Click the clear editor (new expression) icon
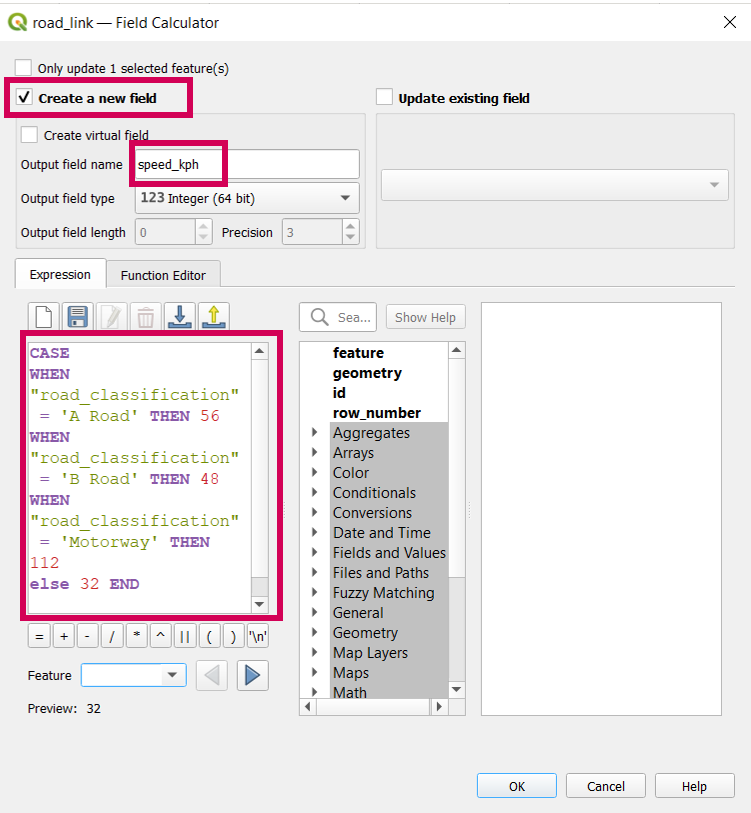 tap(43, 317)
